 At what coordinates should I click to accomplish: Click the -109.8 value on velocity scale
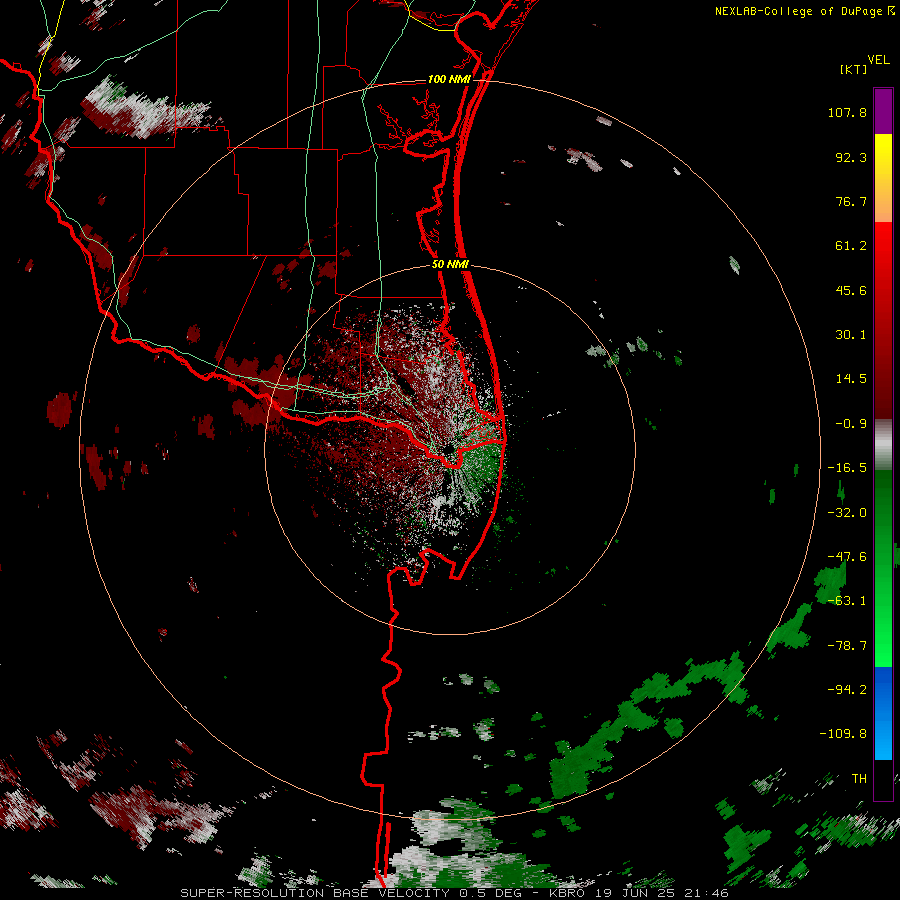843,734
